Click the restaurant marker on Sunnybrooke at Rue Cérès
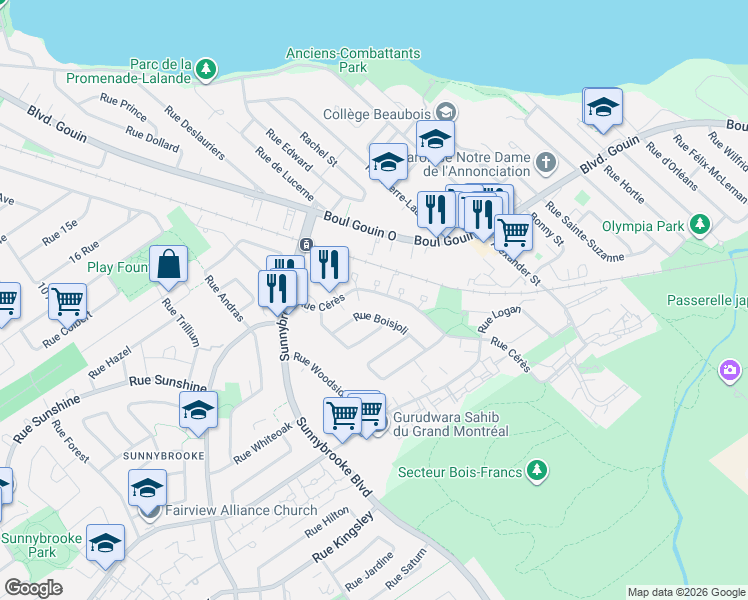 click(277, 292)
